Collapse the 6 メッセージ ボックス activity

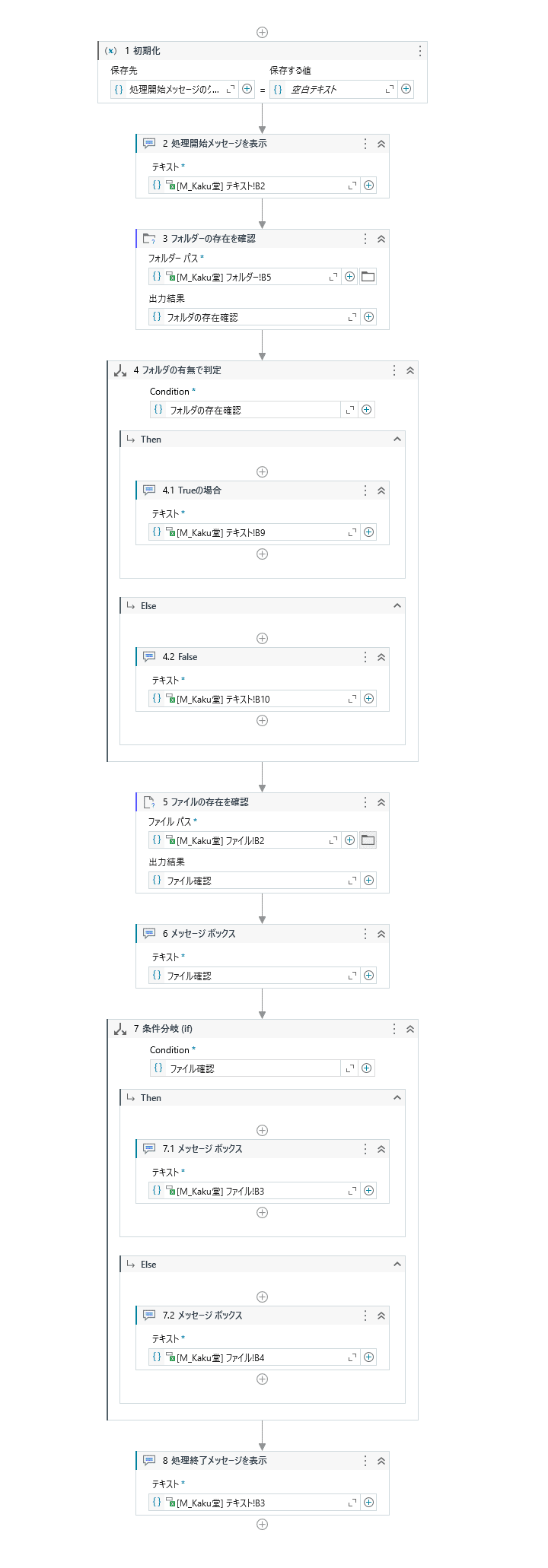pyautogui.click(x=381, y=934)
